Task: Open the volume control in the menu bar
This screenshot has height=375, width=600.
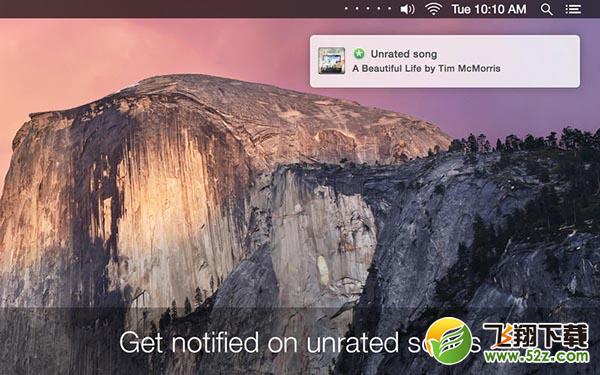Action: (x=407, y=9)
